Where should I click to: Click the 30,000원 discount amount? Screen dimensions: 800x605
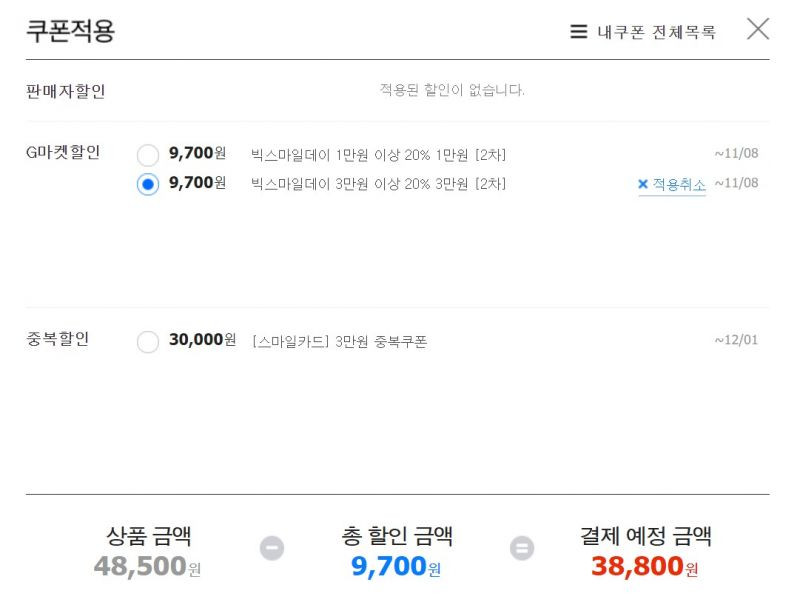203,340
